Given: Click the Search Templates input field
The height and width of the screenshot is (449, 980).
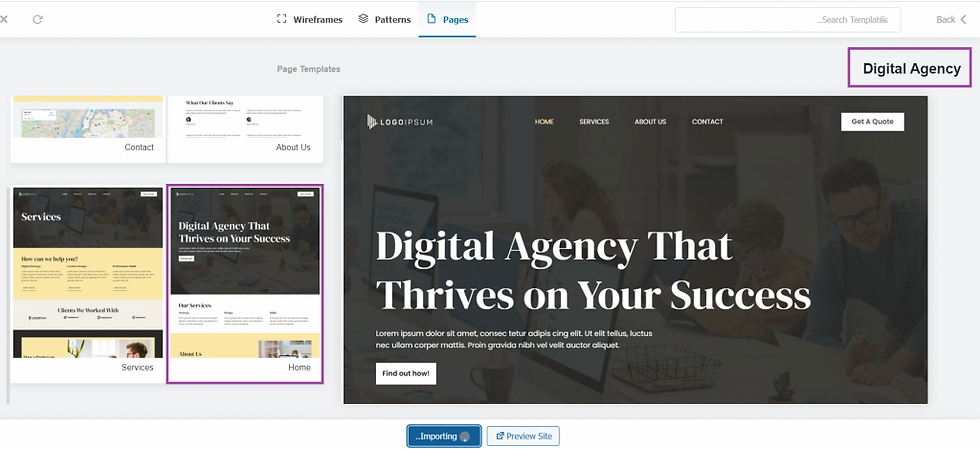Looking at the screenshot, I should [x=788, y=19].
